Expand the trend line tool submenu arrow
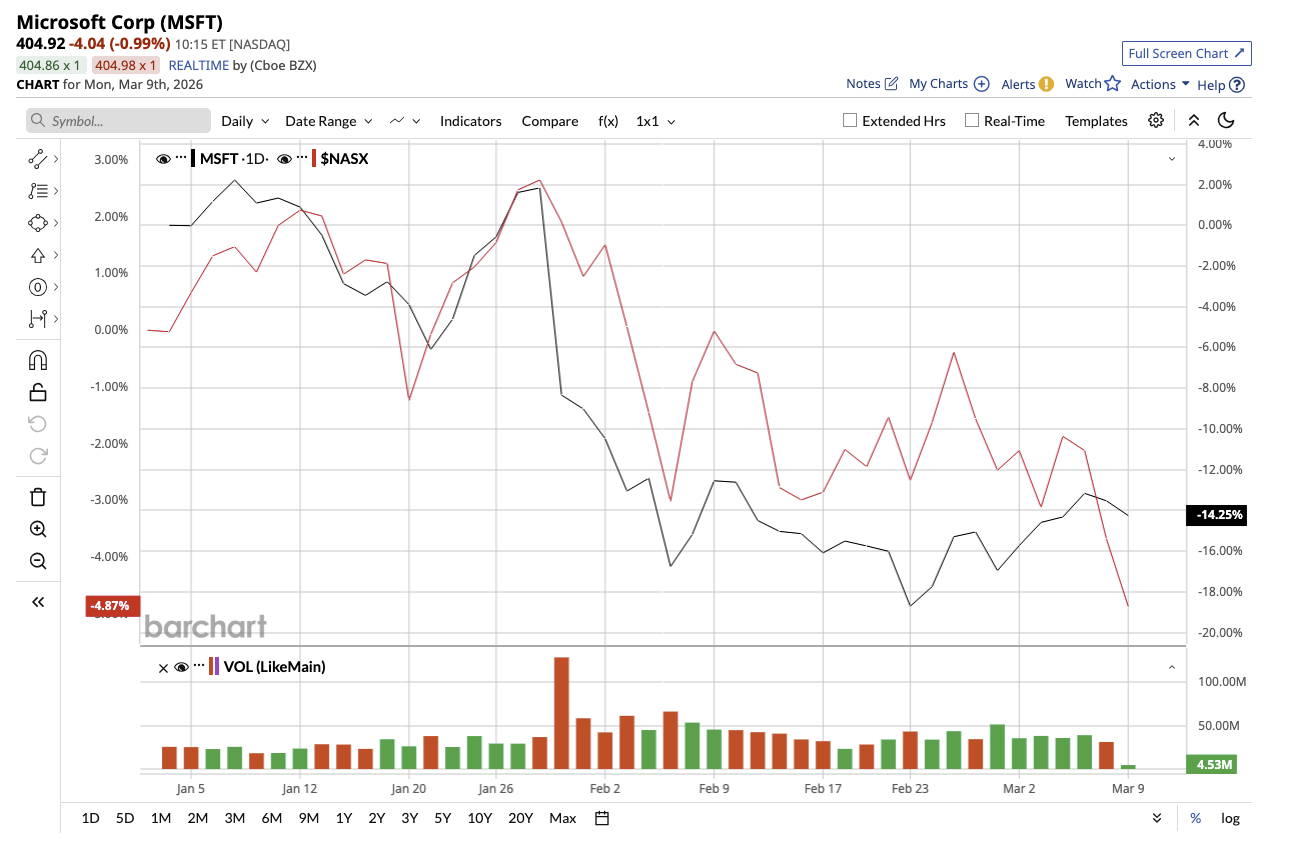Image resolution: width=1304 pixels, height=868 pixels. (x=56, y=158)
